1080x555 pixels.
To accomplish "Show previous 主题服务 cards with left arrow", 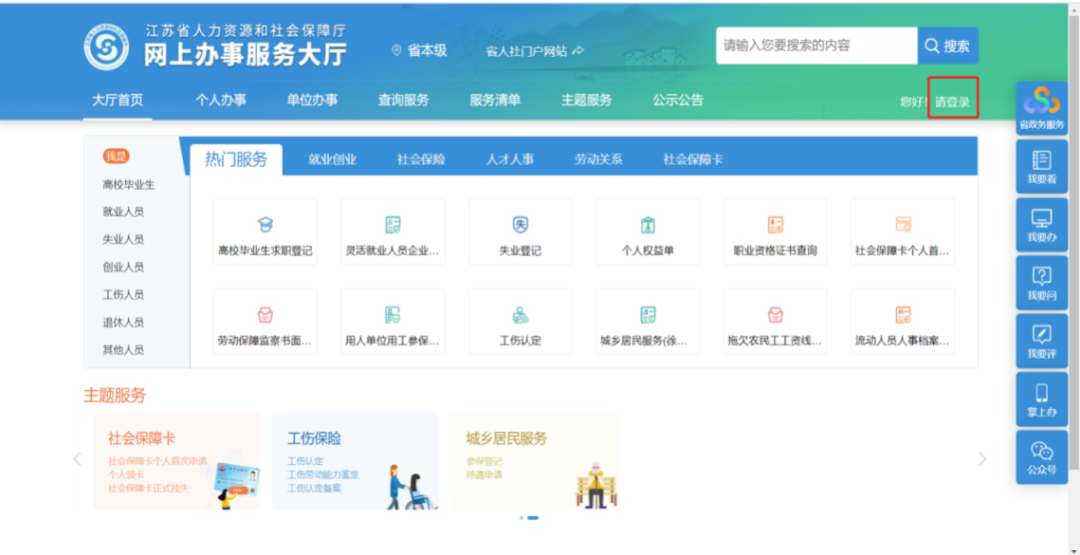I will coord(77,459).
